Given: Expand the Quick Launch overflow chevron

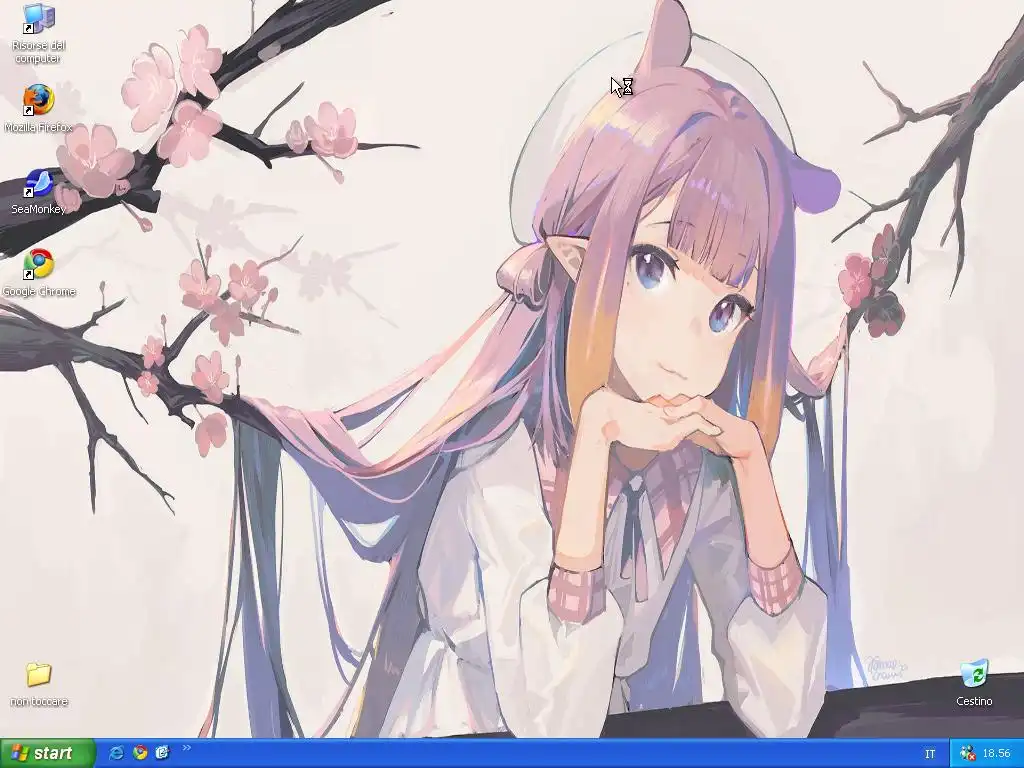Looking at the screenshot, I should pyautogui.click(x=187, y=748).
